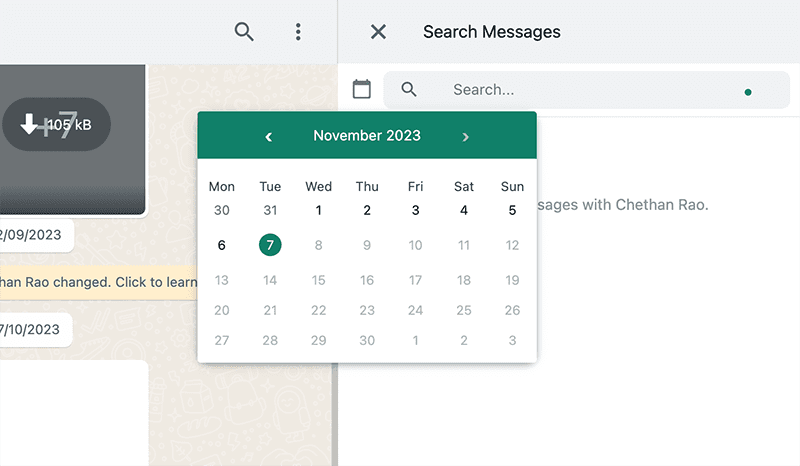Screen dimensions: 800x466
Task: Go to previous month in calendar
Action: coord(268,136)
